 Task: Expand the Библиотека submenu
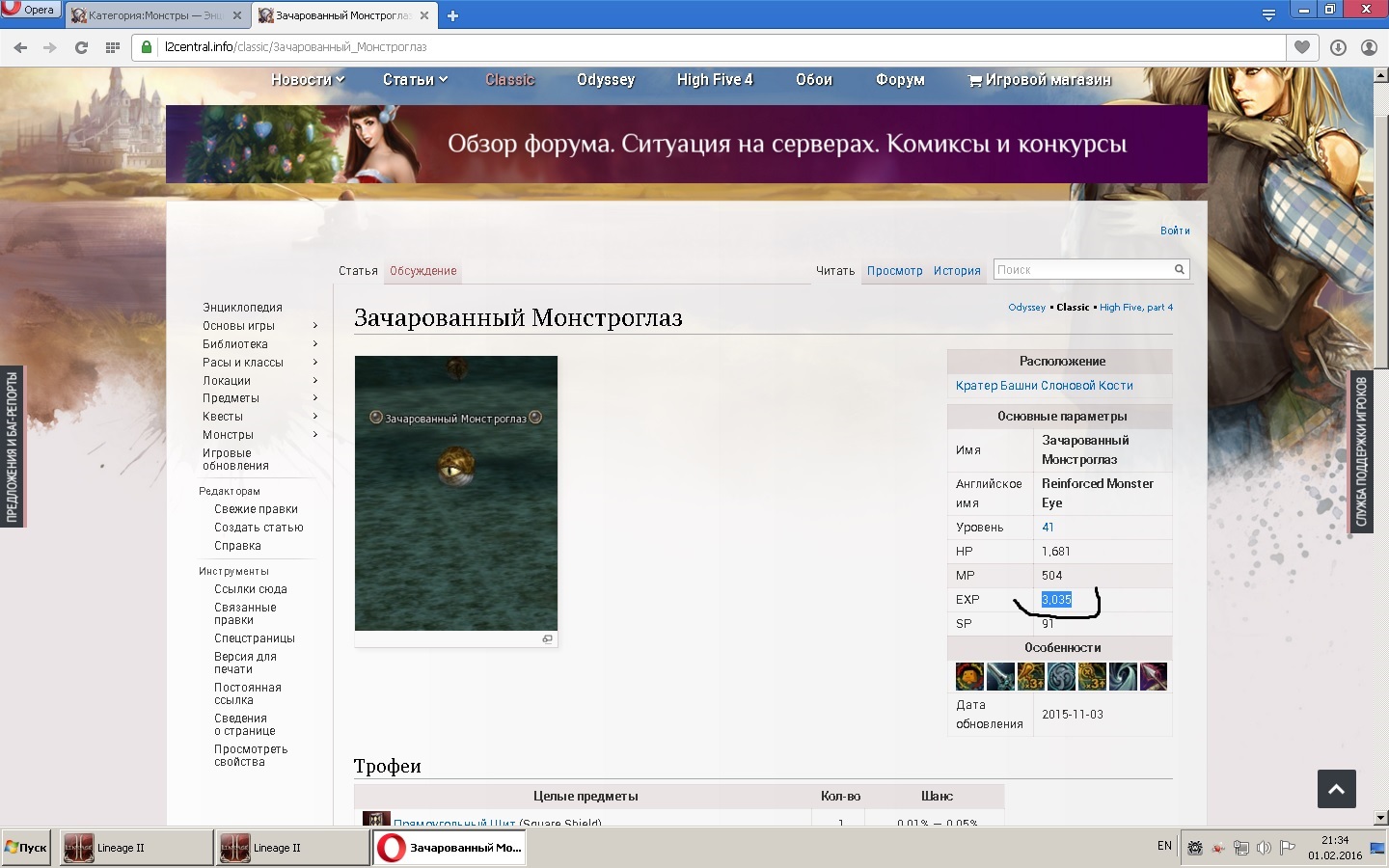coord(315,344)
